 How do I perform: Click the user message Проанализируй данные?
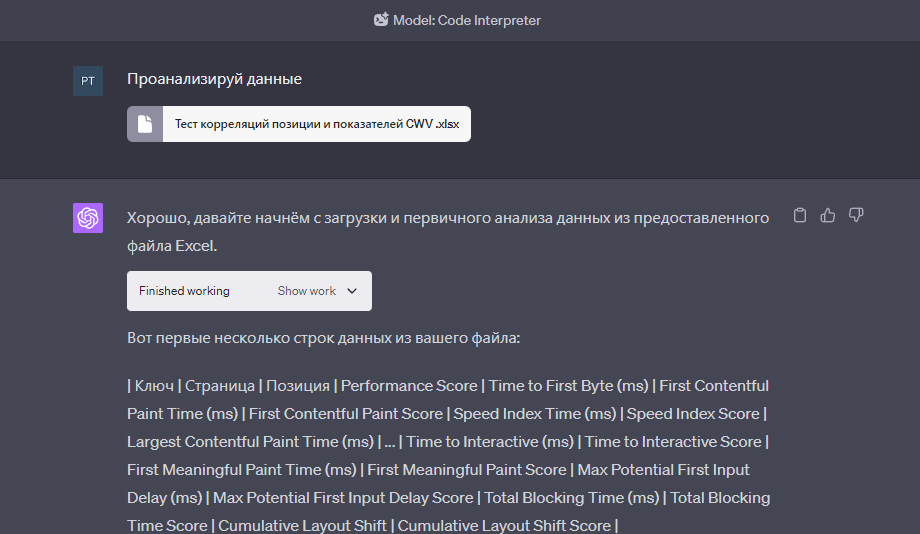(214, 79)
